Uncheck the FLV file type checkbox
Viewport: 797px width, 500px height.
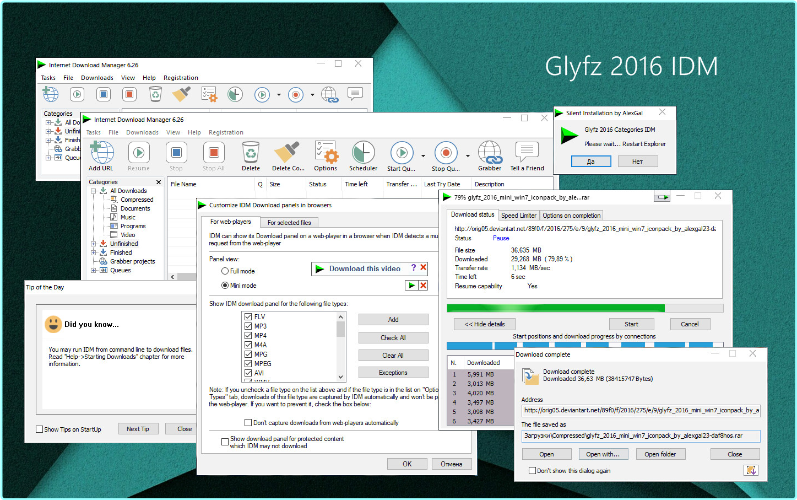pos(247,317)
